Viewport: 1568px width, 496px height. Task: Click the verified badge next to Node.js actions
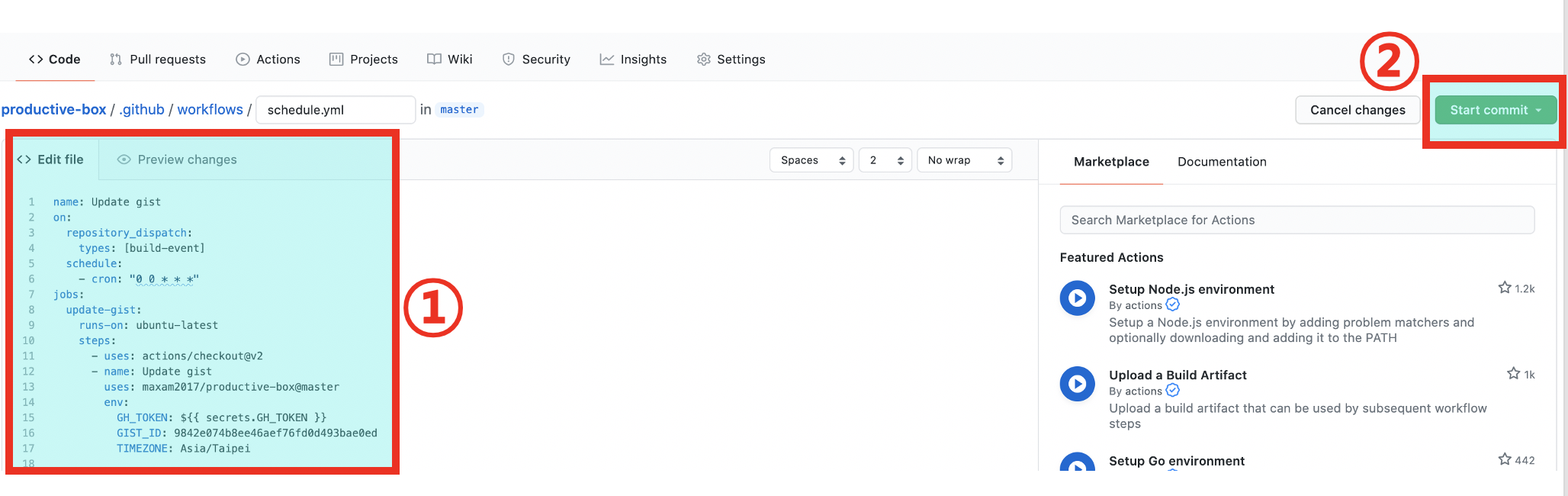pos(1173,304)
